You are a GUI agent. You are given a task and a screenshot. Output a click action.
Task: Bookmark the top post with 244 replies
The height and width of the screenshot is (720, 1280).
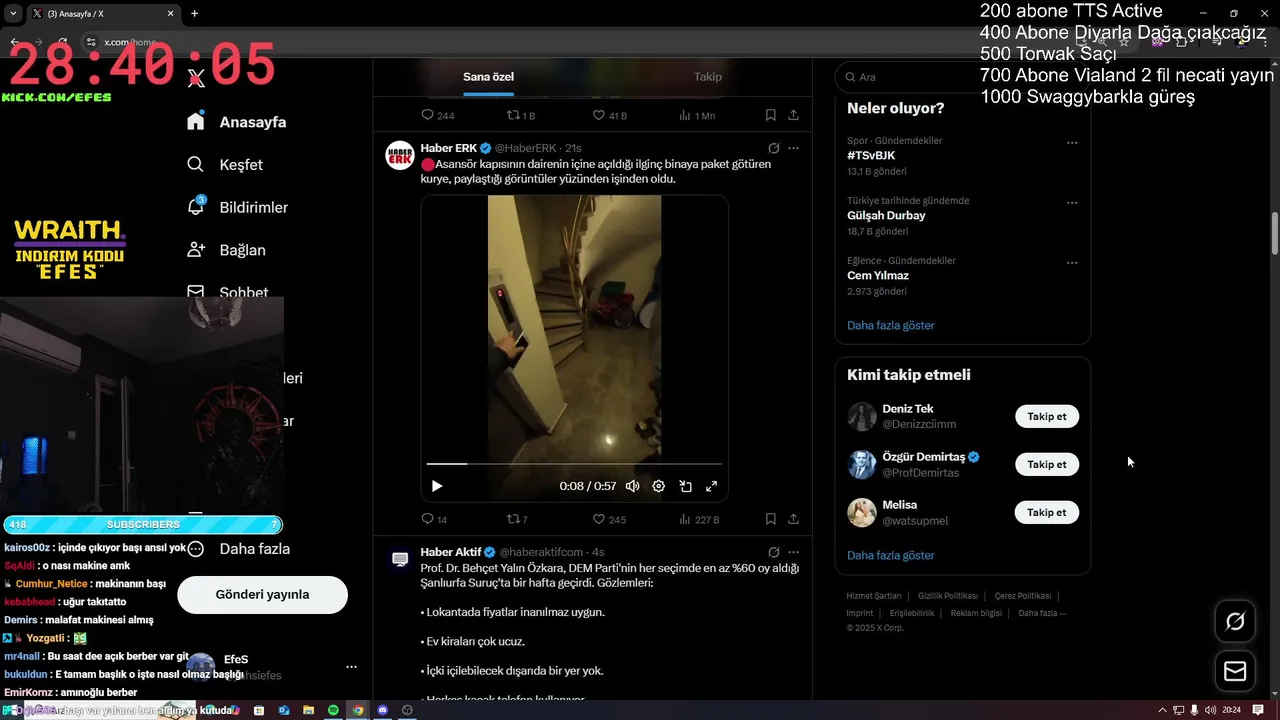coord(770,115)
